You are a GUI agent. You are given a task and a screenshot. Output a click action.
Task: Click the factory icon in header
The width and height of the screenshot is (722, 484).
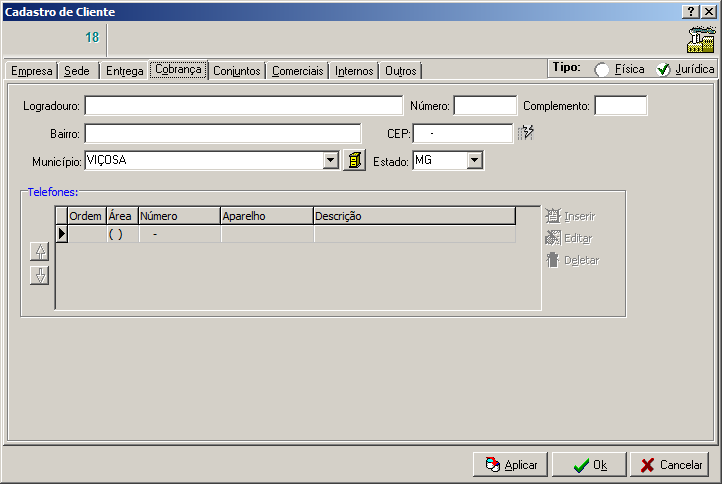point(701,39)
